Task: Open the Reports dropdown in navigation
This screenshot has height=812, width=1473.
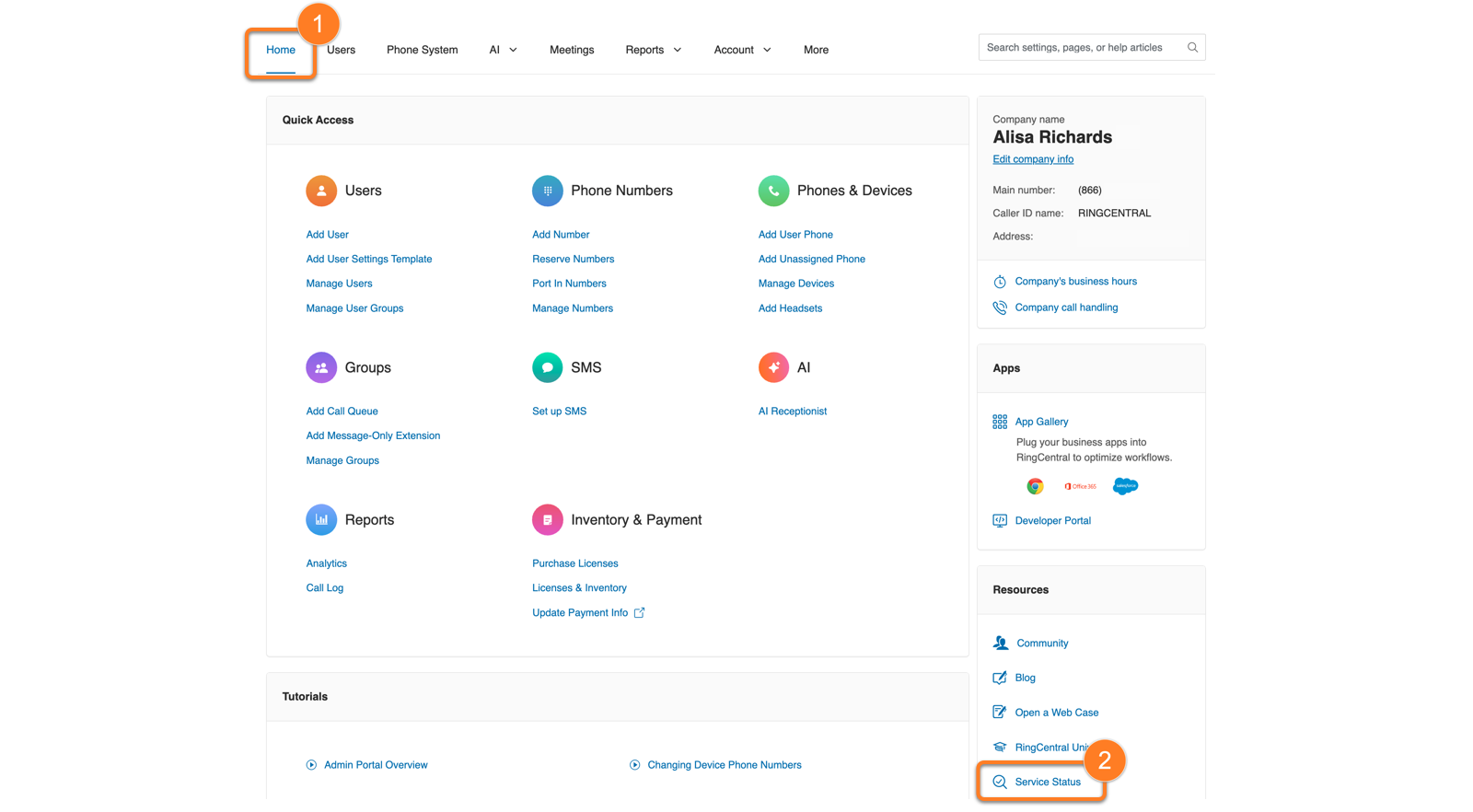Action: pos(653,50)
